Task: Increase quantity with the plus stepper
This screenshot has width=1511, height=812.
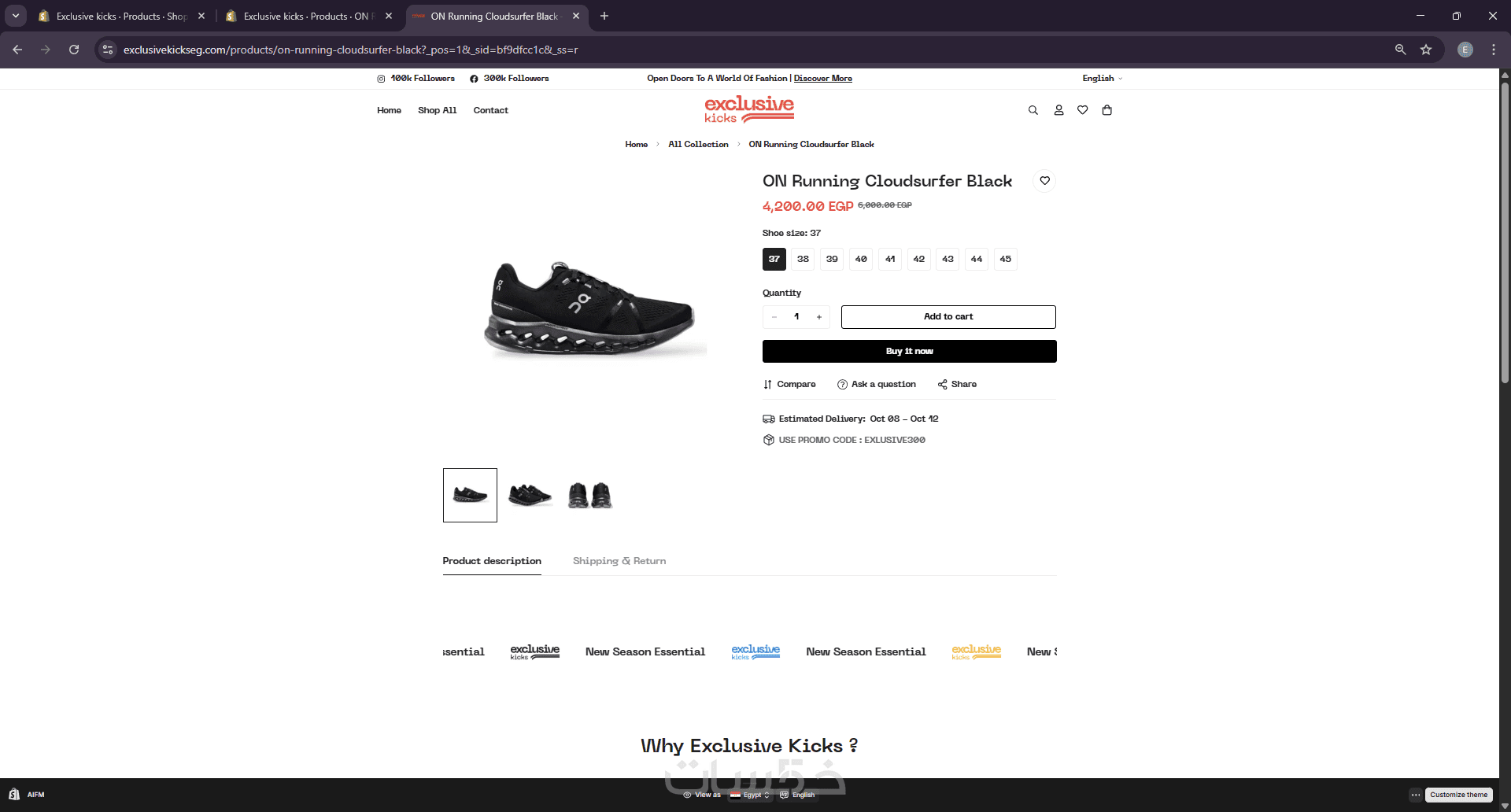Action: point(819,317)
